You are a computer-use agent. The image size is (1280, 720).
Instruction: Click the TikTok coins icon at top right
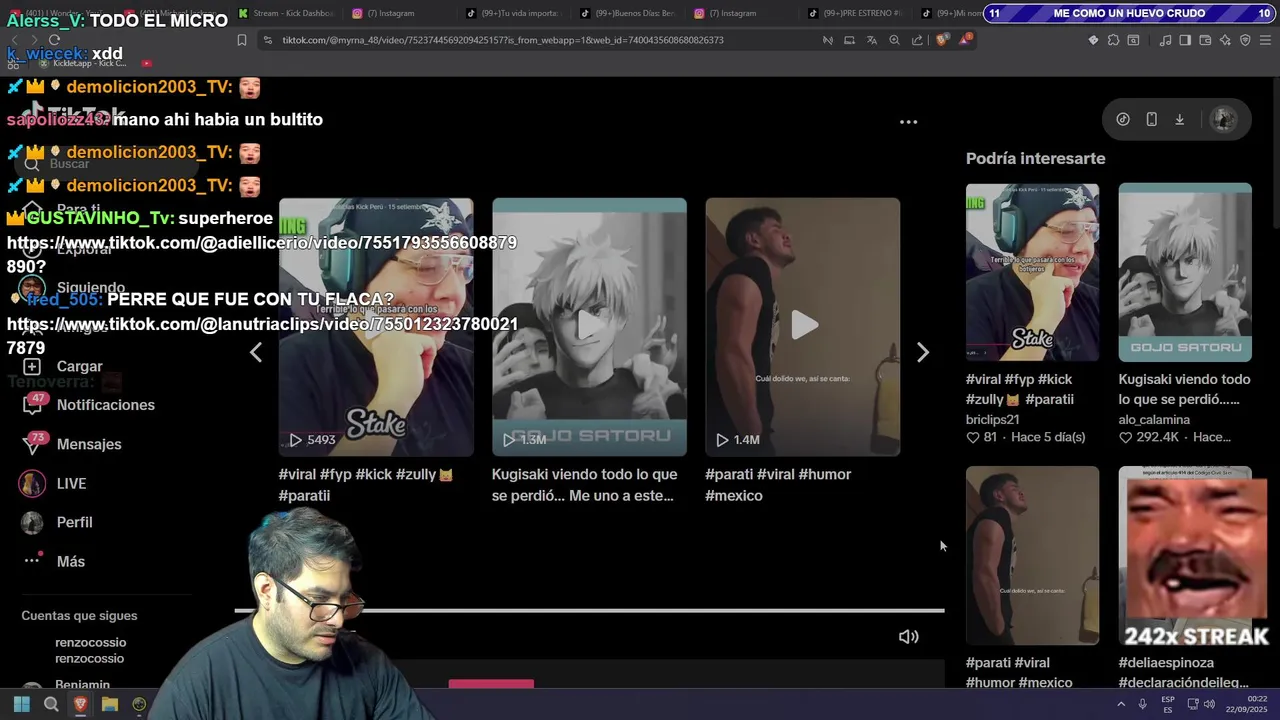click(1123, 119)
